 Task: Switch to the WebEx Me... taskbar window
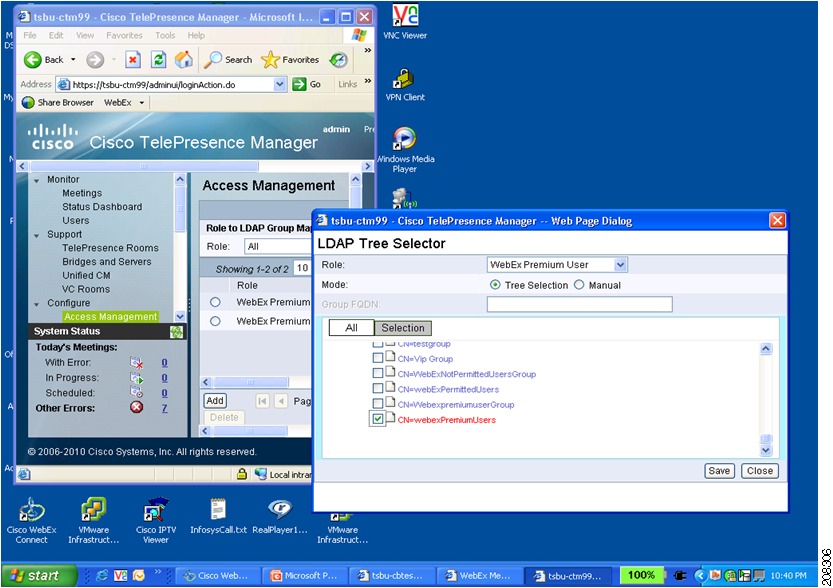point(479,576)
